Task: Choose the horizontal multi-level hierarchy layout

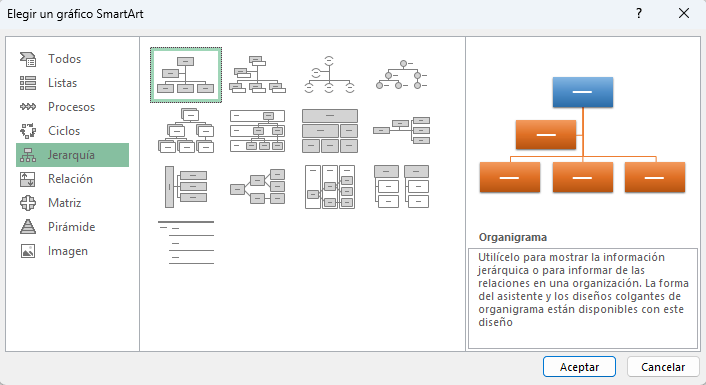Action: click(x=186, y=186)
